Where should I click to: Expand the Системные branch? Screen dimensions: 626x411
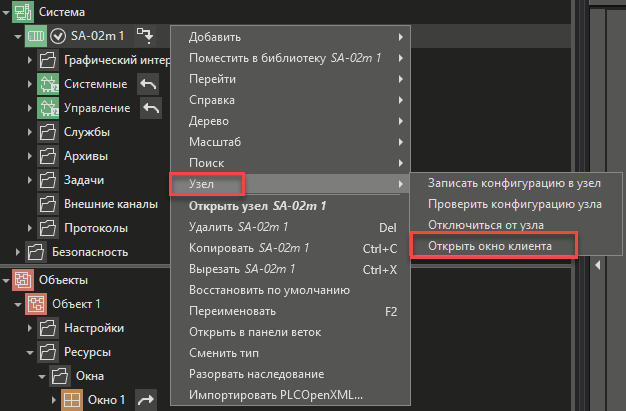coord(30,84)
